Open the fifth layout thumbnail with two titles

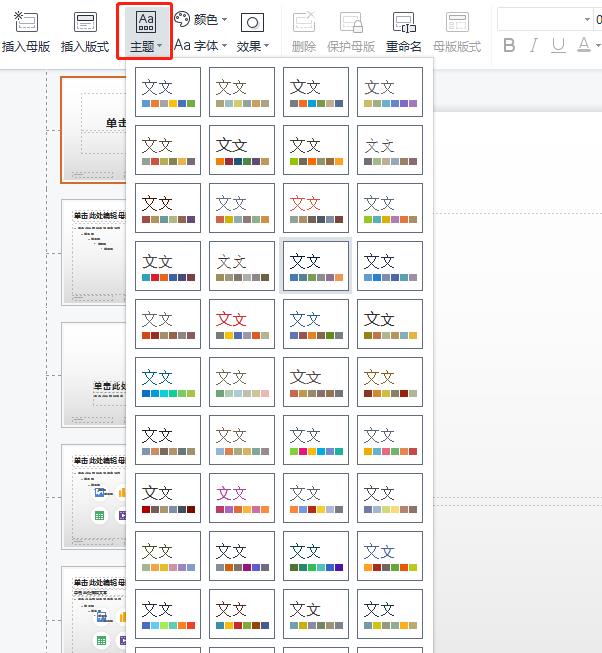[94, 610]
